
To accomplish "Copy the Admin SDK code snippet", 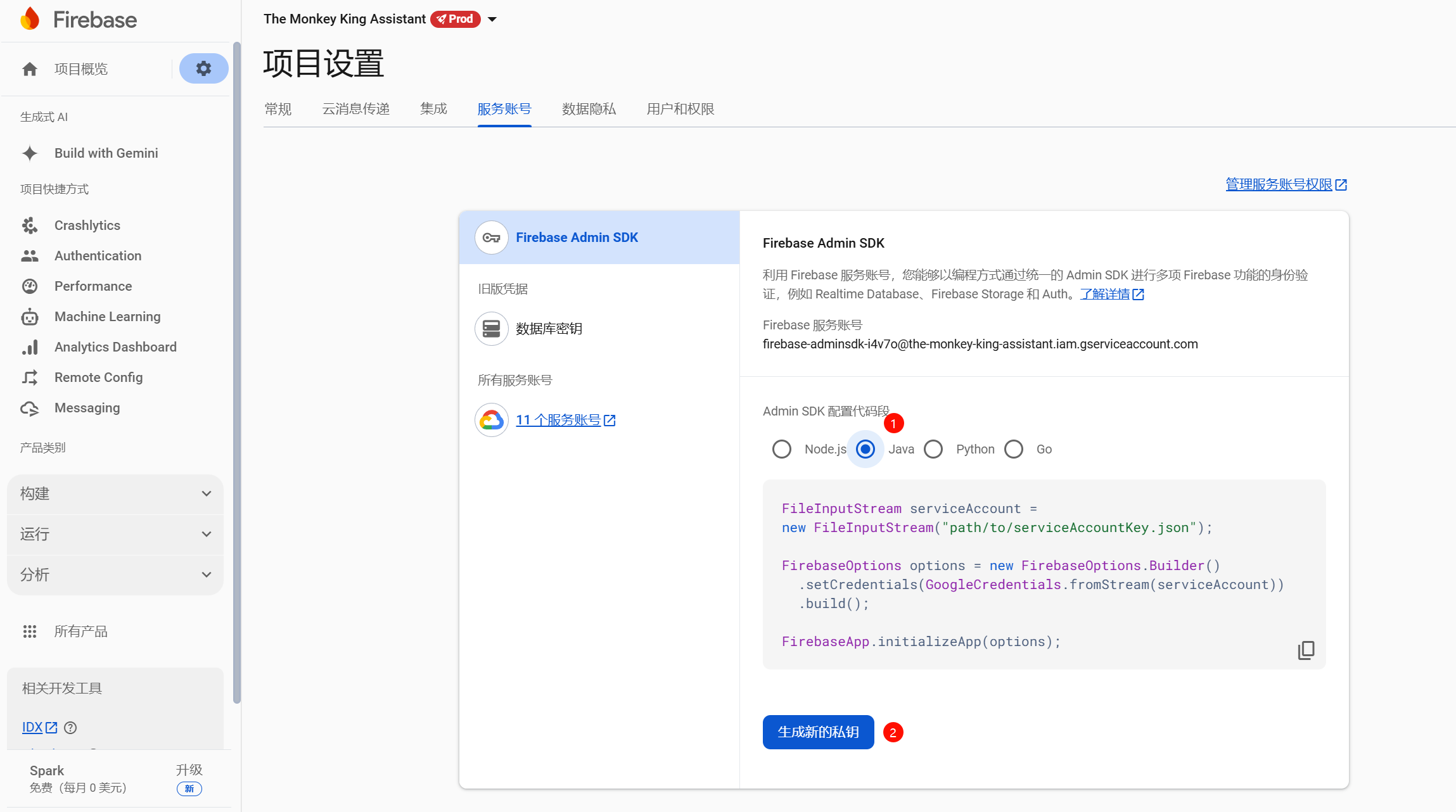I will tap(1306, 650).
